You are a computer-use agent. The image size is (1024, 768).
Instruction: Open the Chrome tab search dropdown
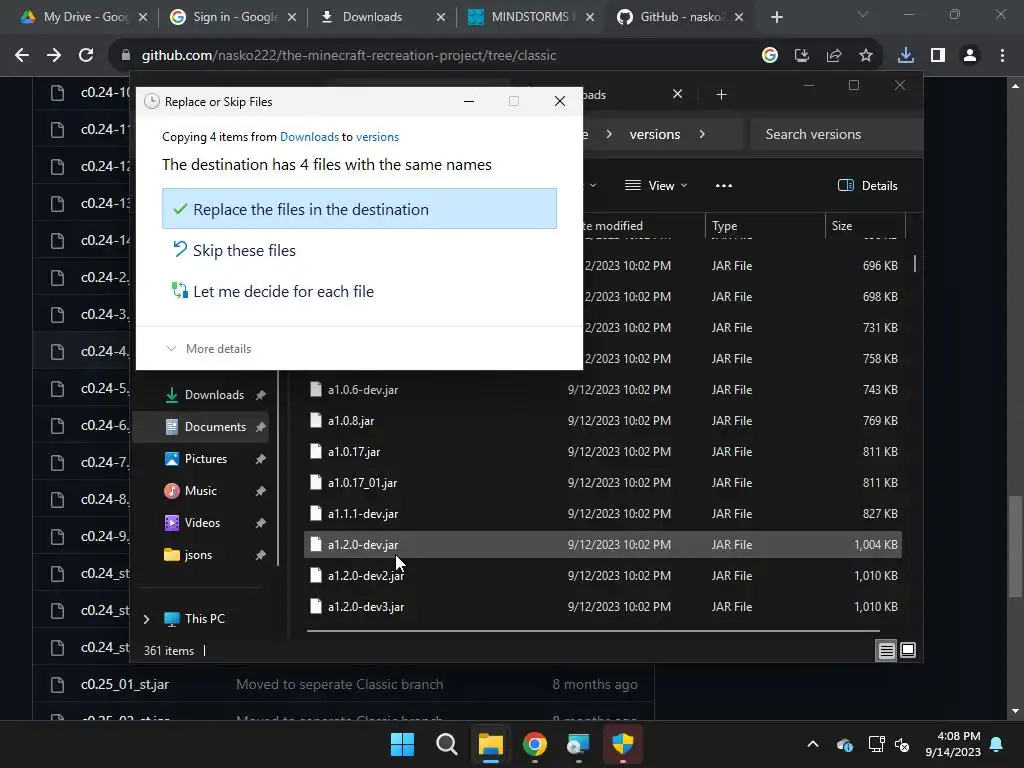[863, 14]
